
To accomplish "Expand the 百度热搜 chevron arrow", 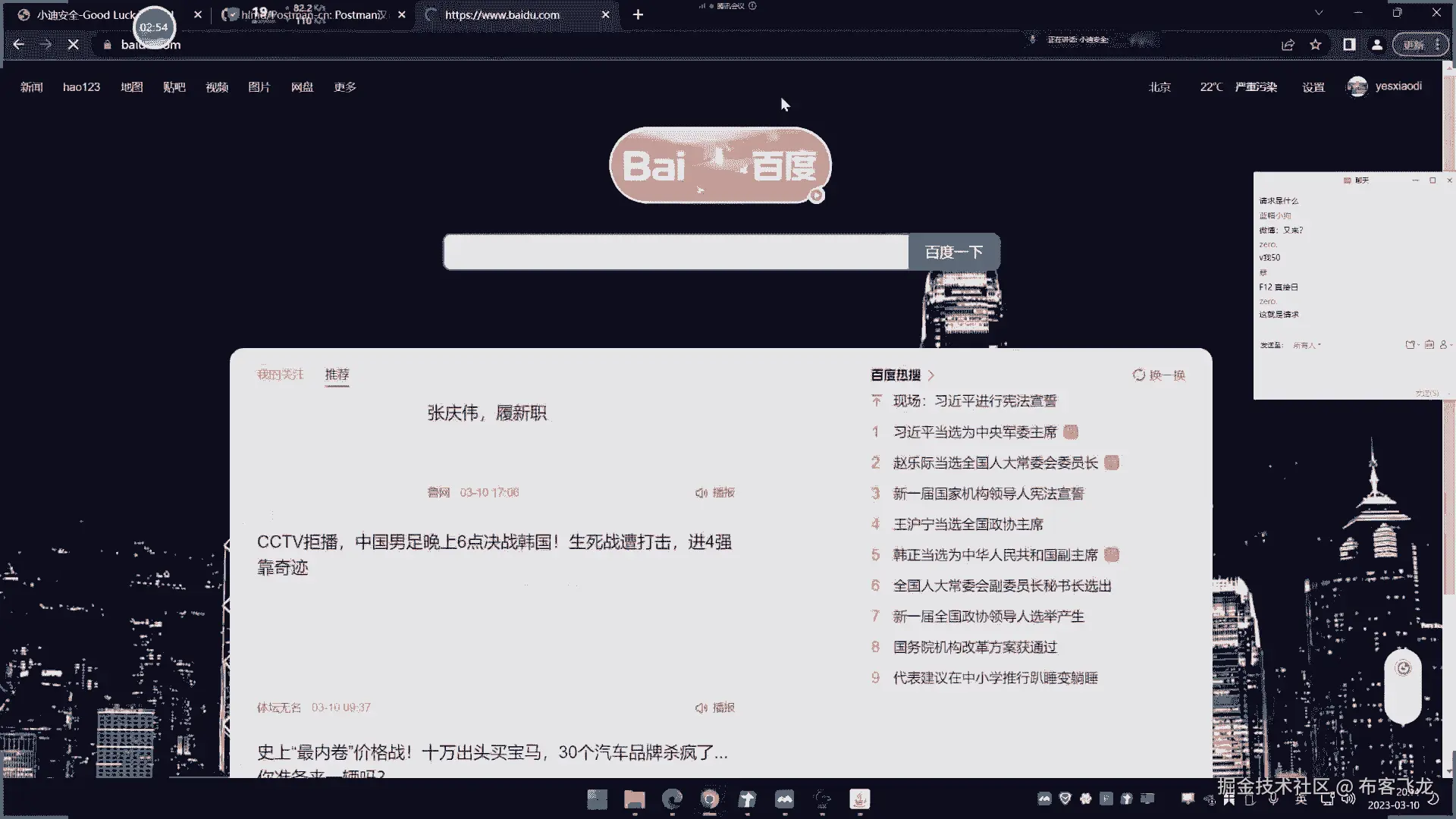I will pyautogui.click(x=931, y=375).
